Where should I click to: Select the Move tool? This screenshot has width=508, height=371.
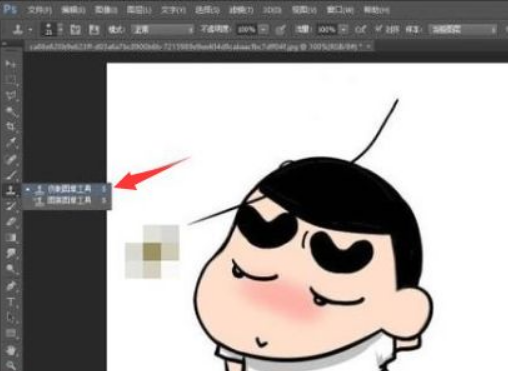(x=10, y=63)
